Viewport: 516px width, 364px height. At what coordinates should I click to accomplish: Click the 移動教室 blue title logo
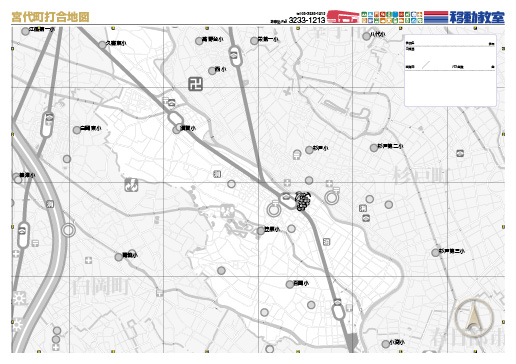[477, 17]
